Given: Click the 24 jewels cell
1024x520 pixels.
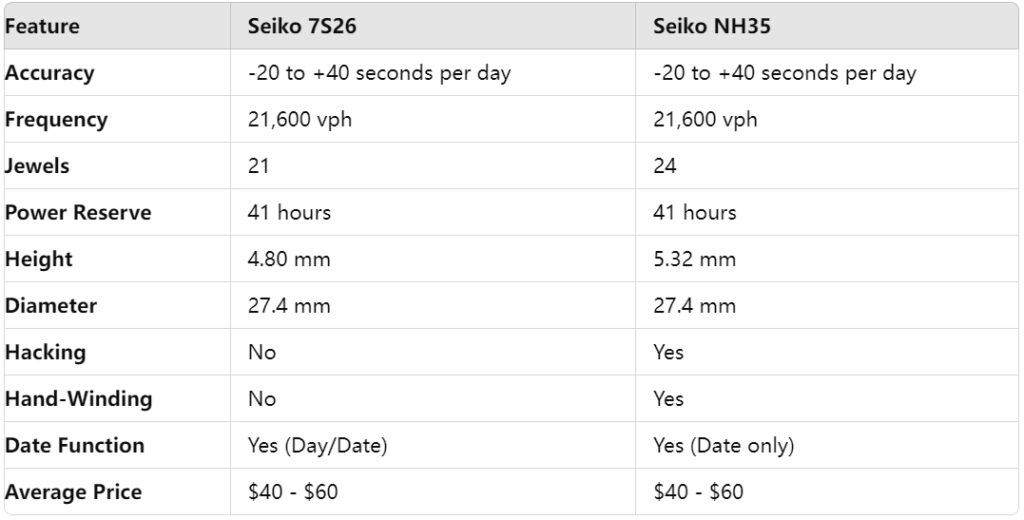Looking at the screenshot, I should pos(665,166).
